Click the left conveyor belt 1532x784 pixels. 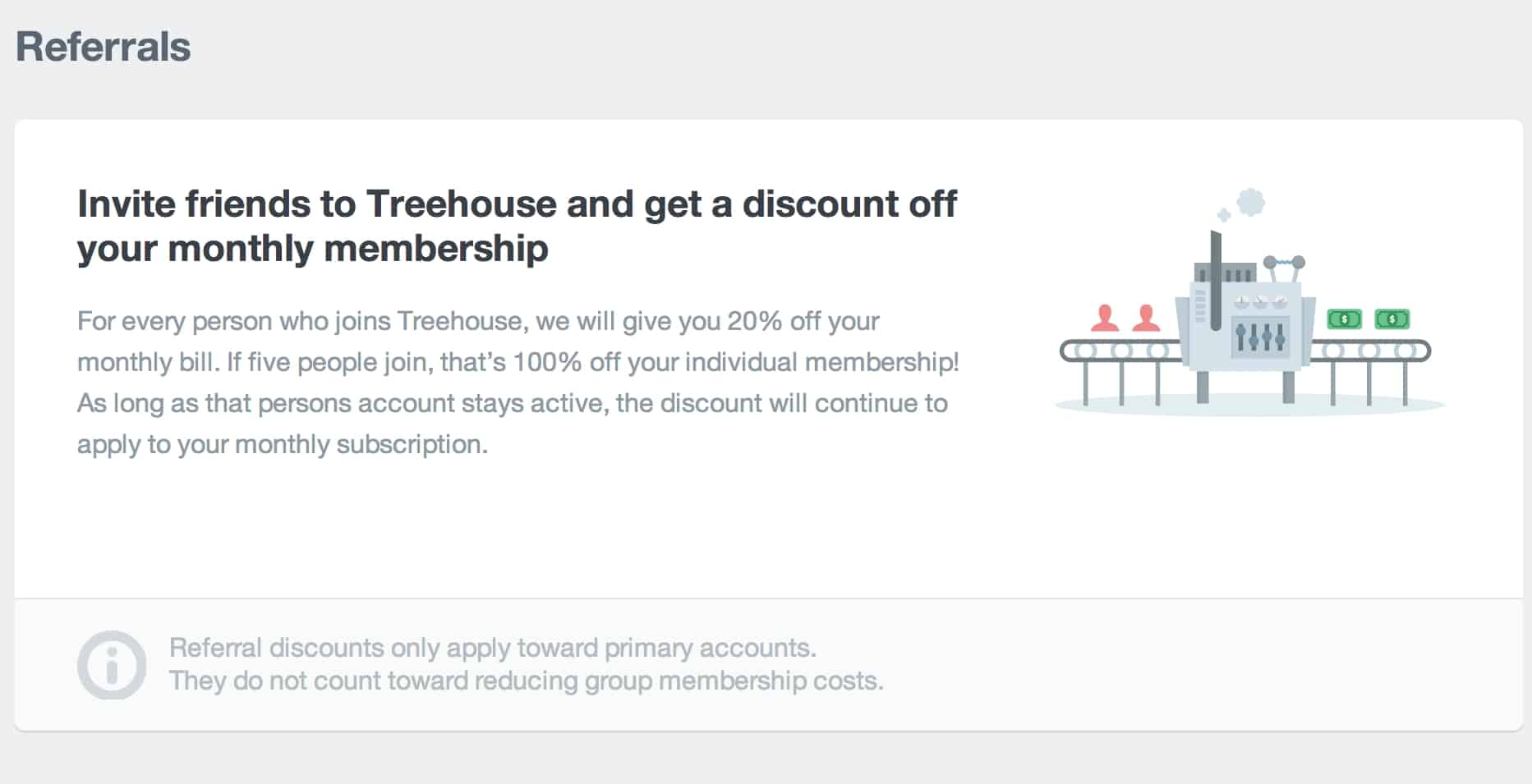[x=1120, y=351]
